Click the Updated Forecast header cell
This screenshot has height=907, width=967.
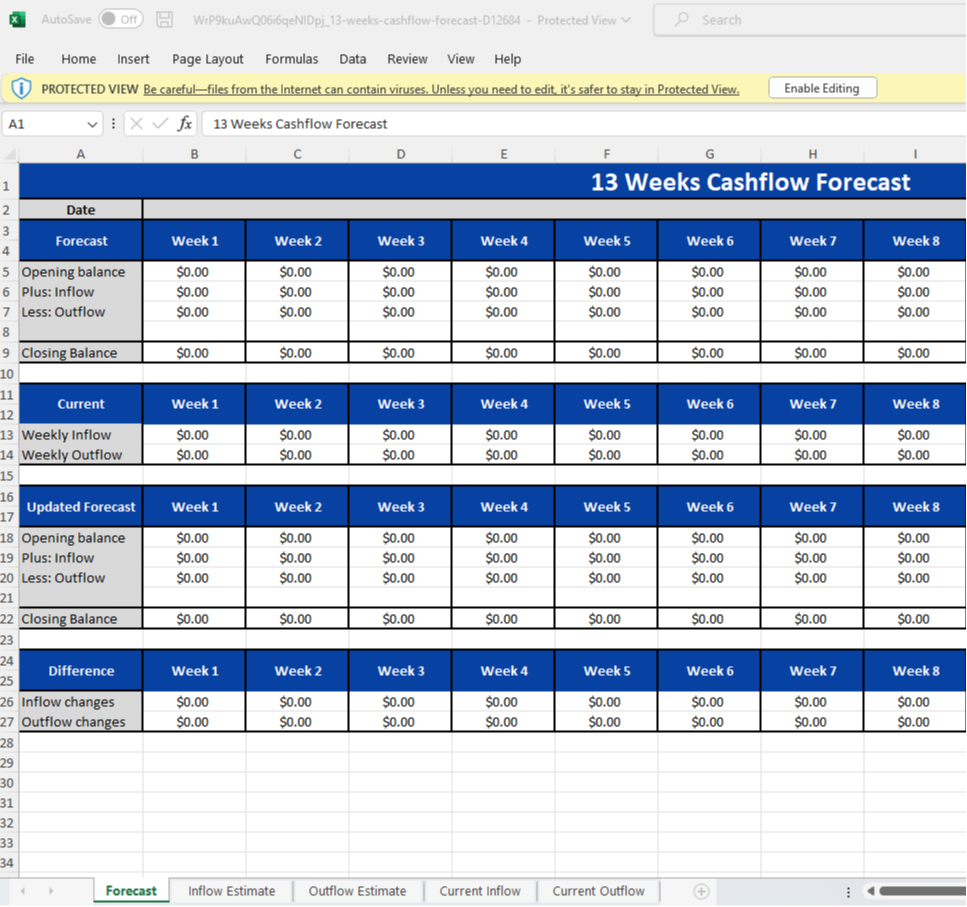click(x=81, y=507)
